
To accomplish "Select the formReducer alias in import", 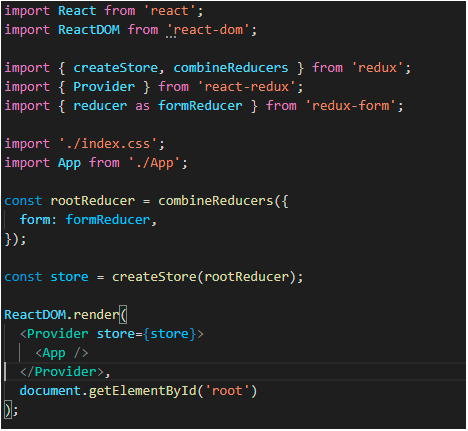I will pyautogui.click(x=200, y=106).
